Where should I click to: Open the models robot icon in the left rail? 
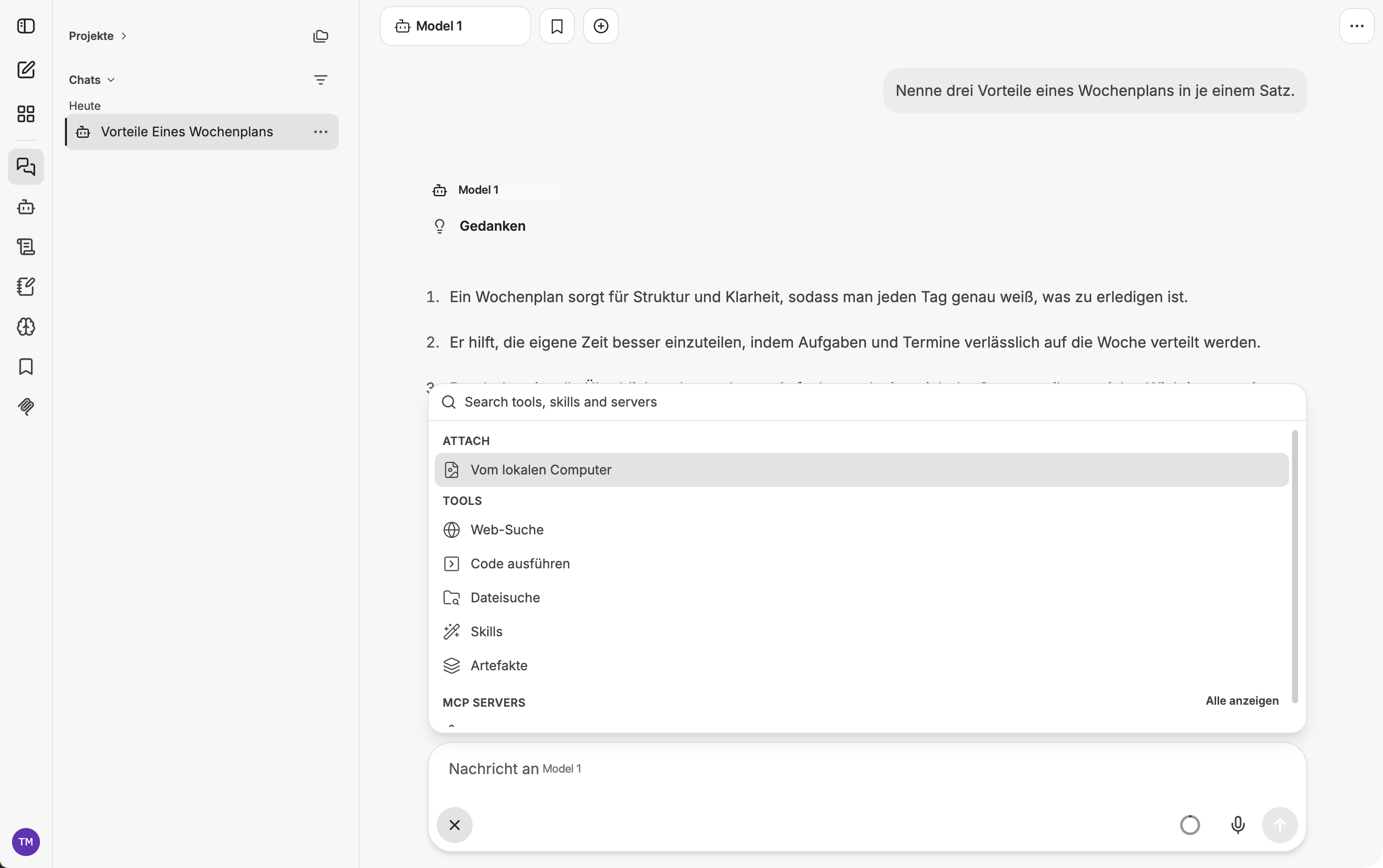26,207
